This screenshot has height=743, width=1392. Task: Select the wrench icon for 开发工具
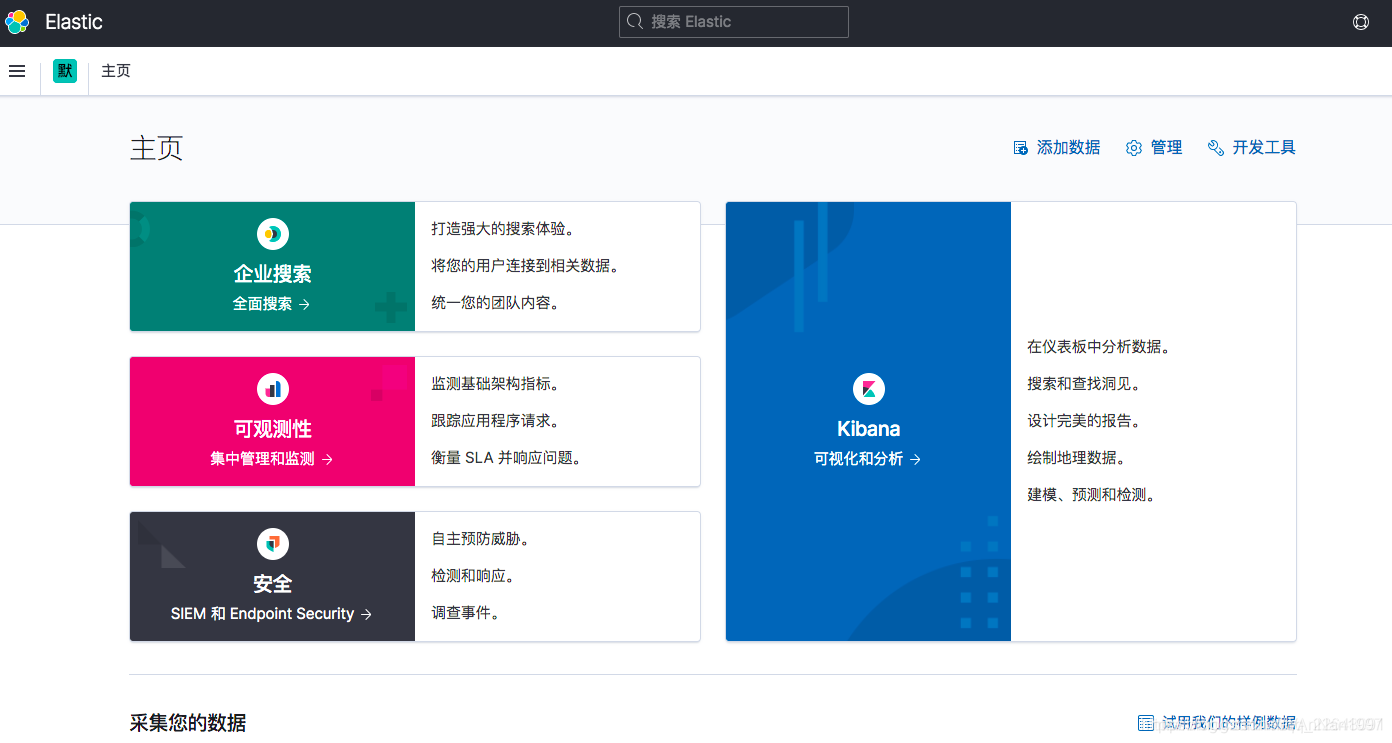pyautogui.click(x=1215, y=147)
